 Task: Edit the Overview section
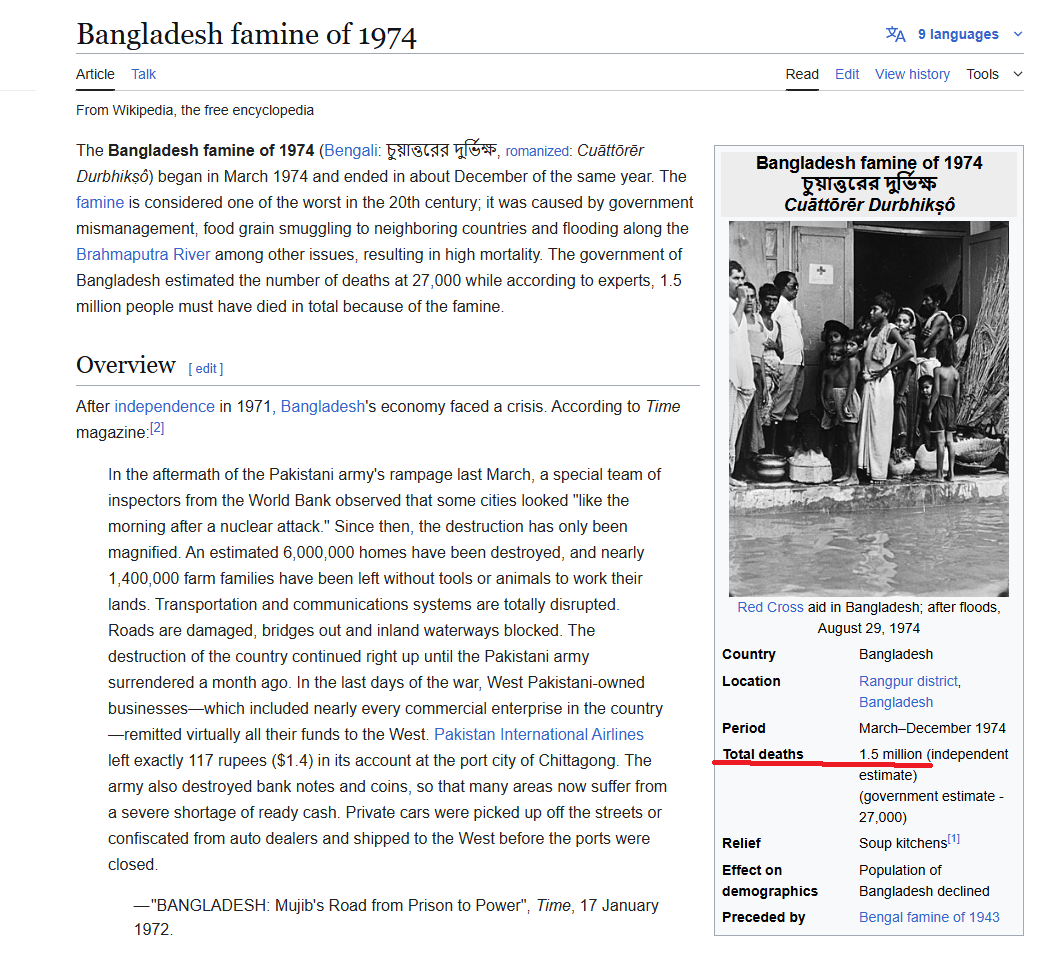[206, 369]
